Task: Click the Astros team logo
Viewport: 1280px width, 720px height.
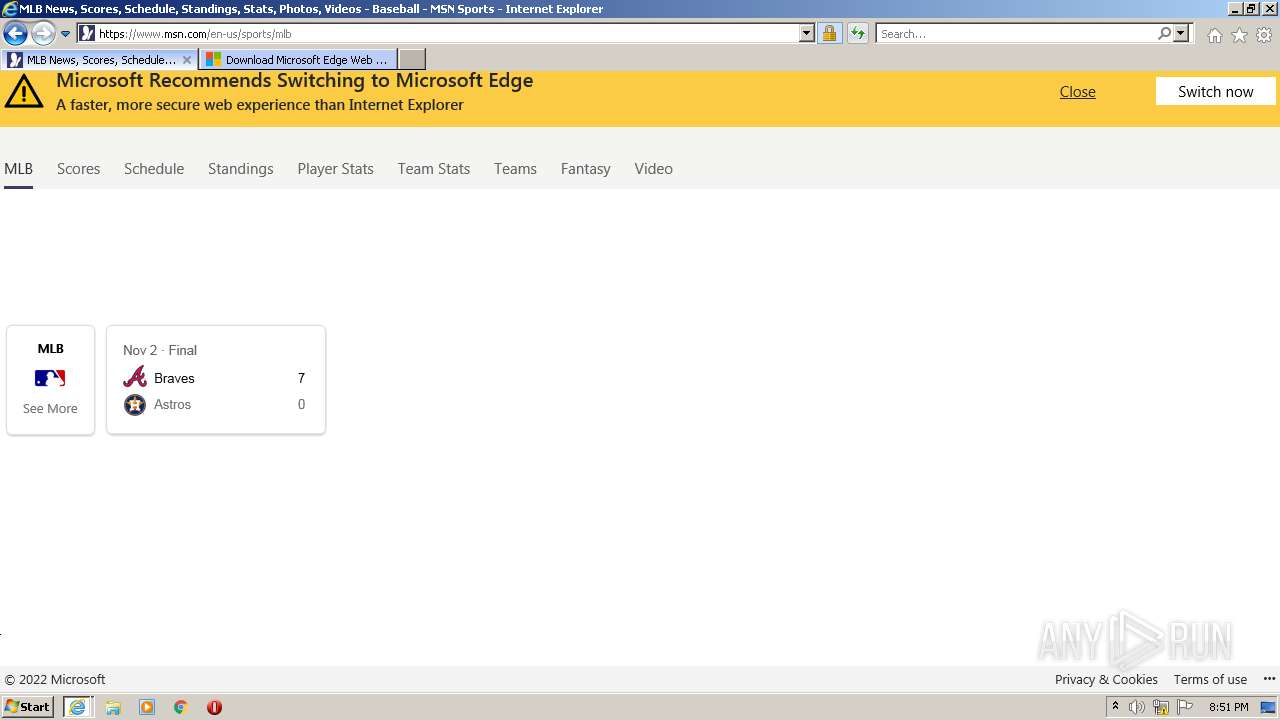Action: (x=135, y=404)
